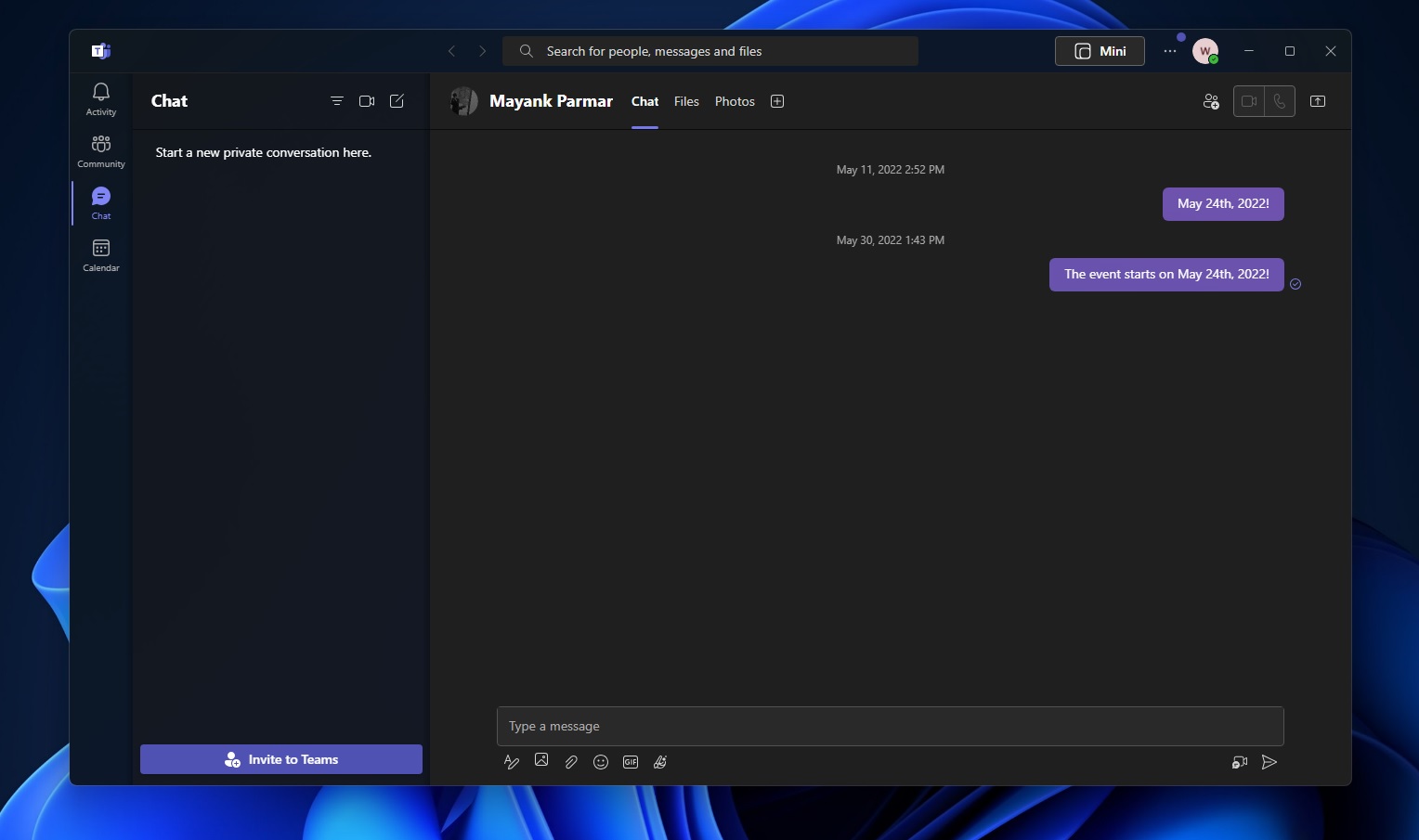The width and height of the screenshot is (1419, 840).
Task: Click the Mayank Parmar name header
Action: tap(551, 101)
